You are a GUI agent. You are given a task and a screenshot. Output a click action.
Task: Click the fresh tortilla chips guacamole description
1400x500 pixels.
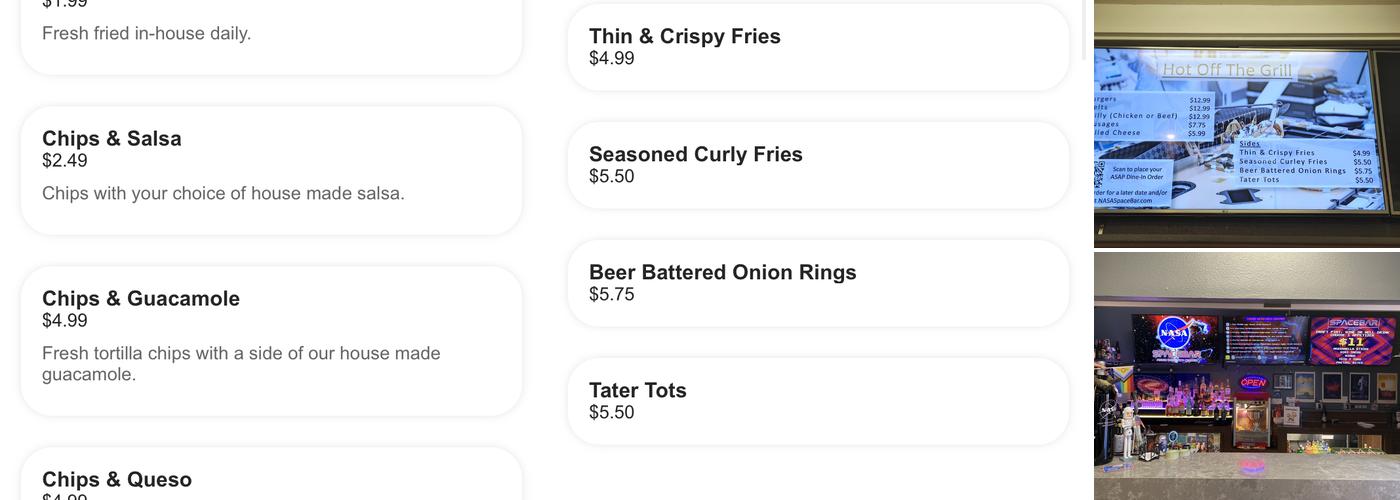241,364
